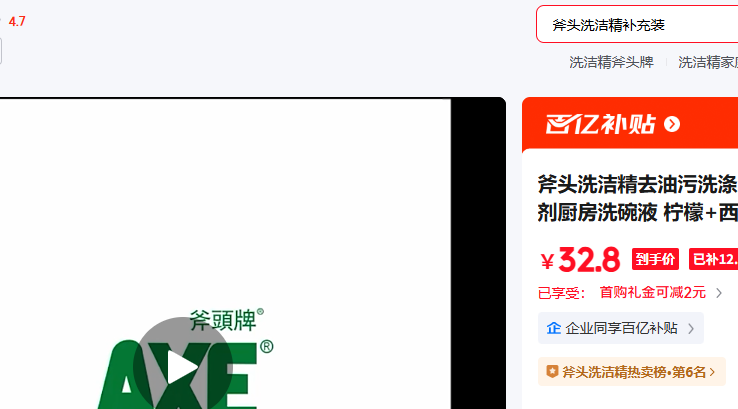738x409 pixels.
Task: Open the 热卖榜·第6名 ranking chevron
Action: (712, 372)
